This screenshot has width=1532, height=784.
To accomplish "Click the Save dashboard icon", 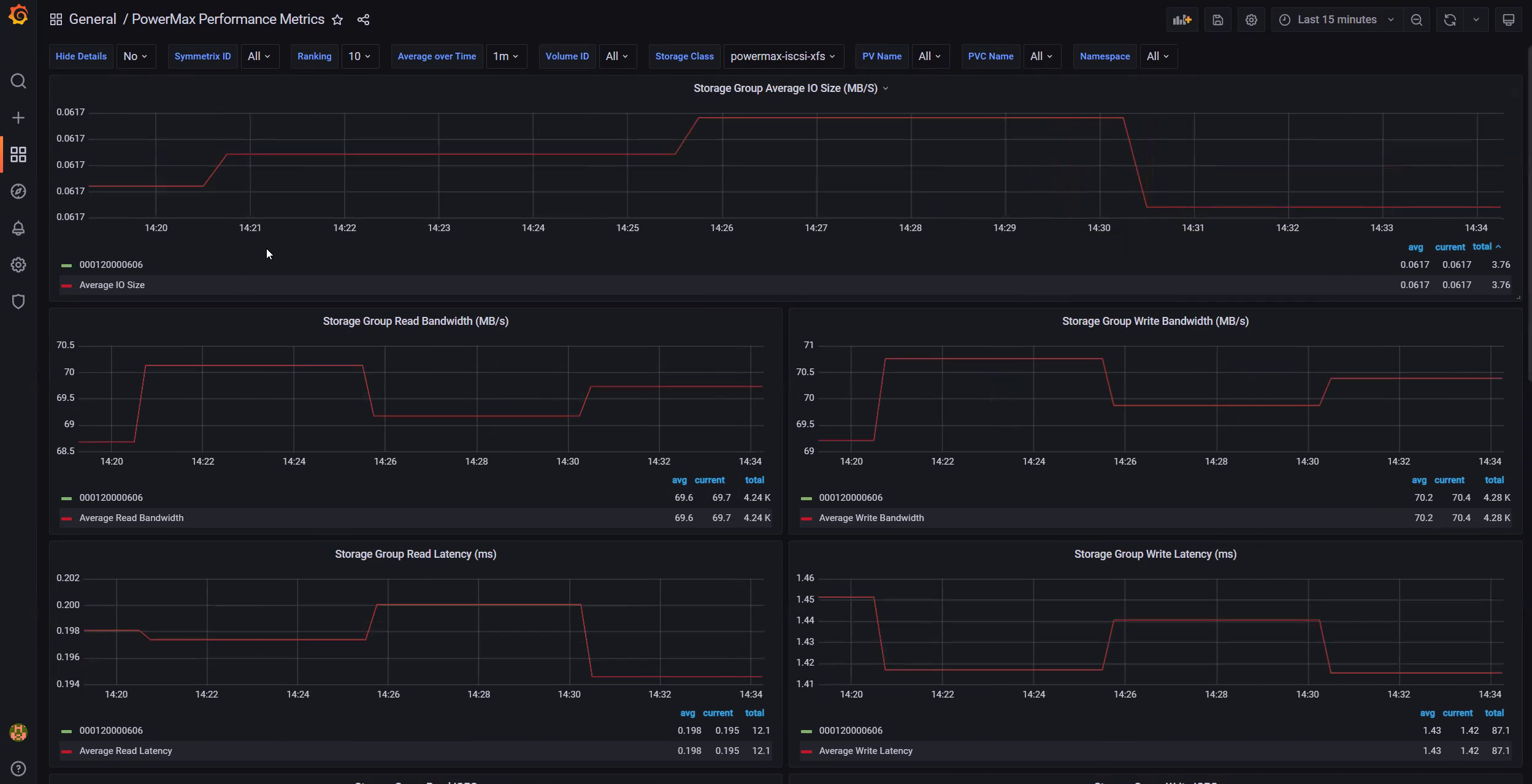I will click(1218, 20).
